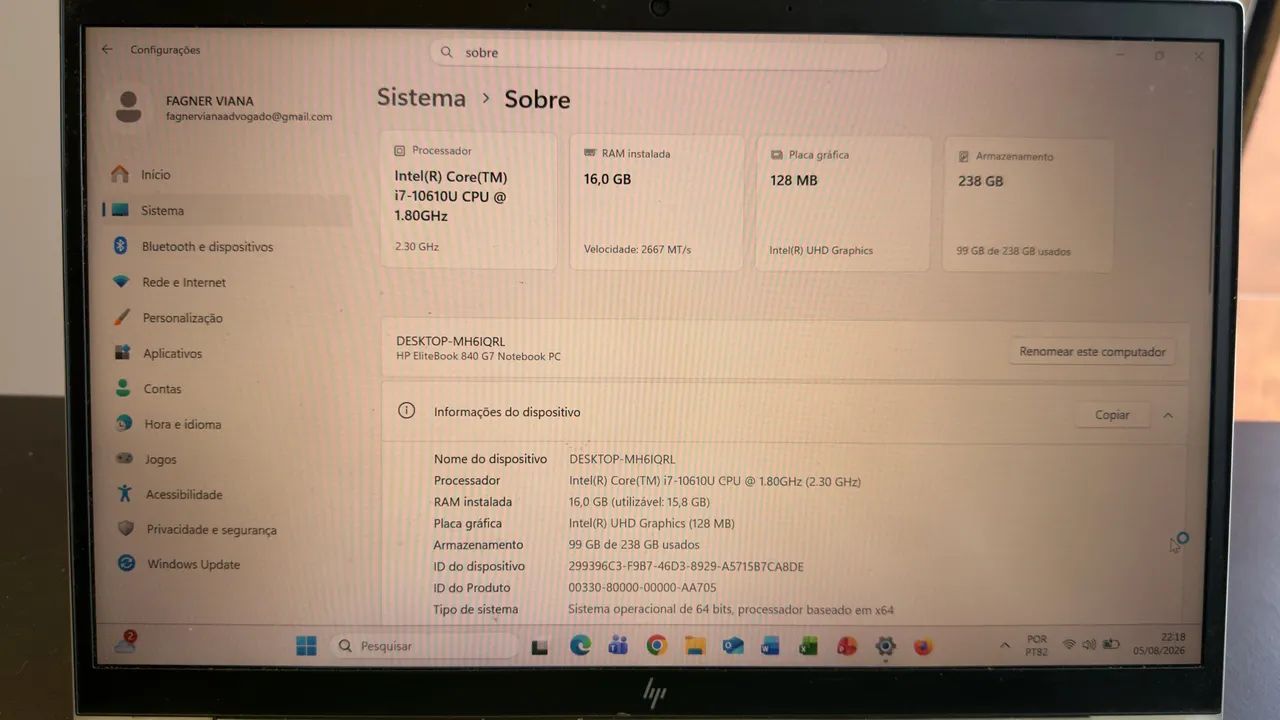
Task: Click the Armazenamento card showing 238 GB
Action: [x=1027, y=205]
